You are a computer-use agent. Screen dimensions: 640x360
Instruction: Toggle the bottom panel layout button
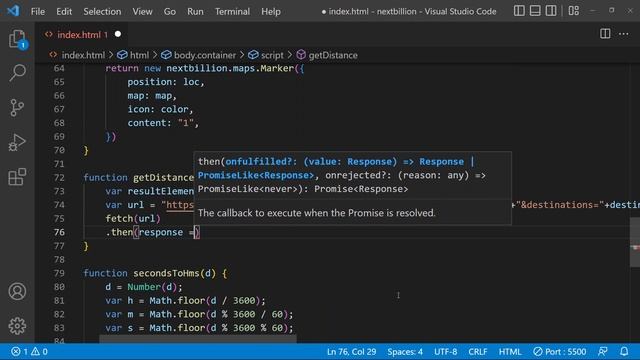(535, 11)
